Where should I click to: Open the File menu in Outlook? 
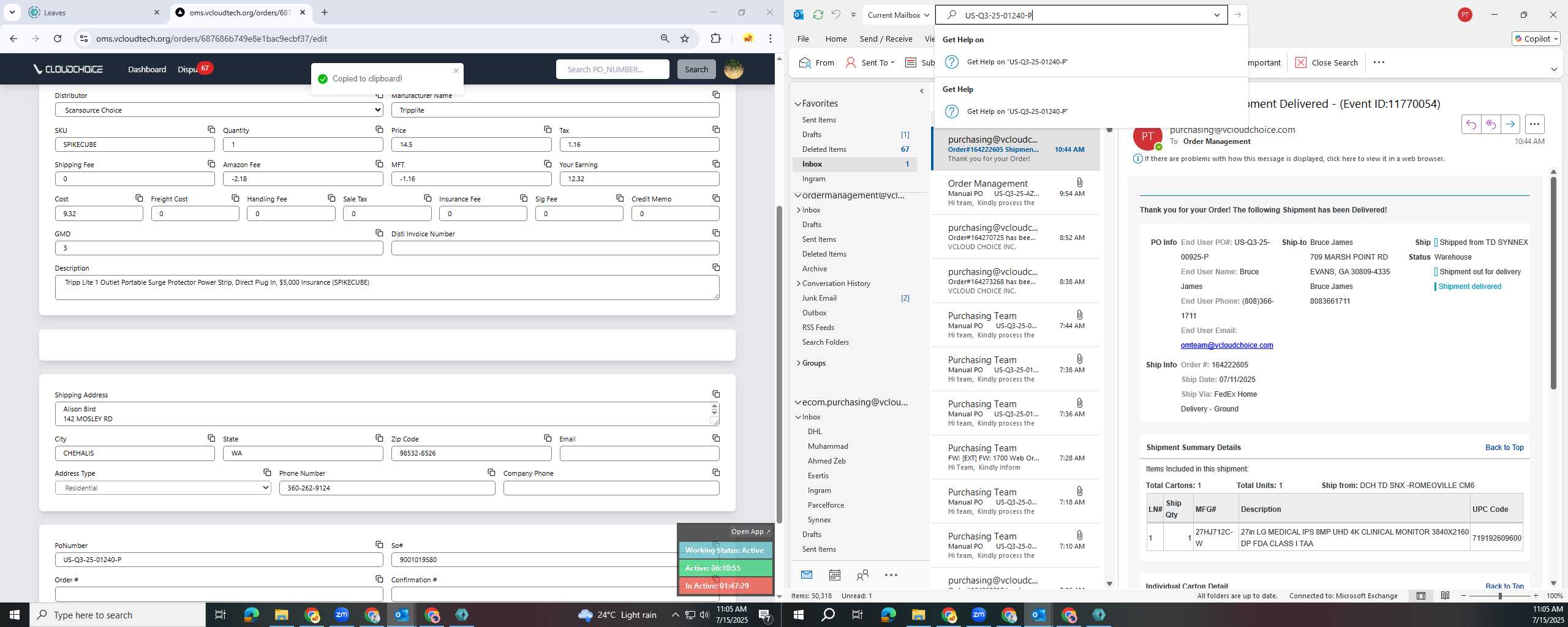pos(803,39)
